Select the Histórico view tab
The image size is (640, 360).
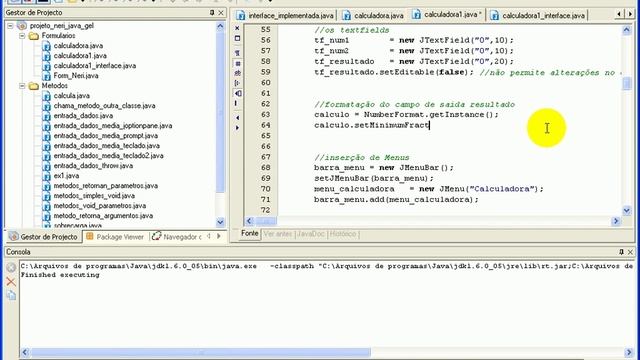(x=343, y=234)
